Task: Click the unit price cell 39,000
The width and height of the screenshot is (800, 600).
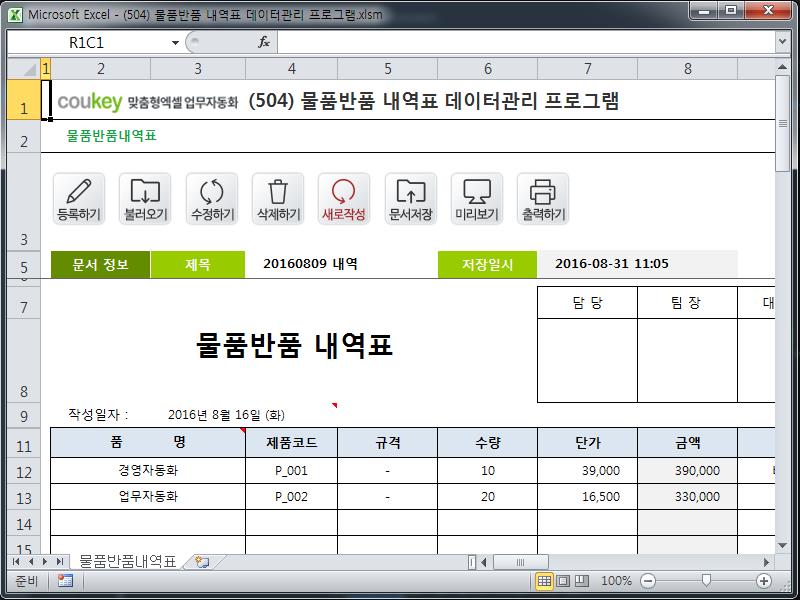Action: (x=587, y=470)
